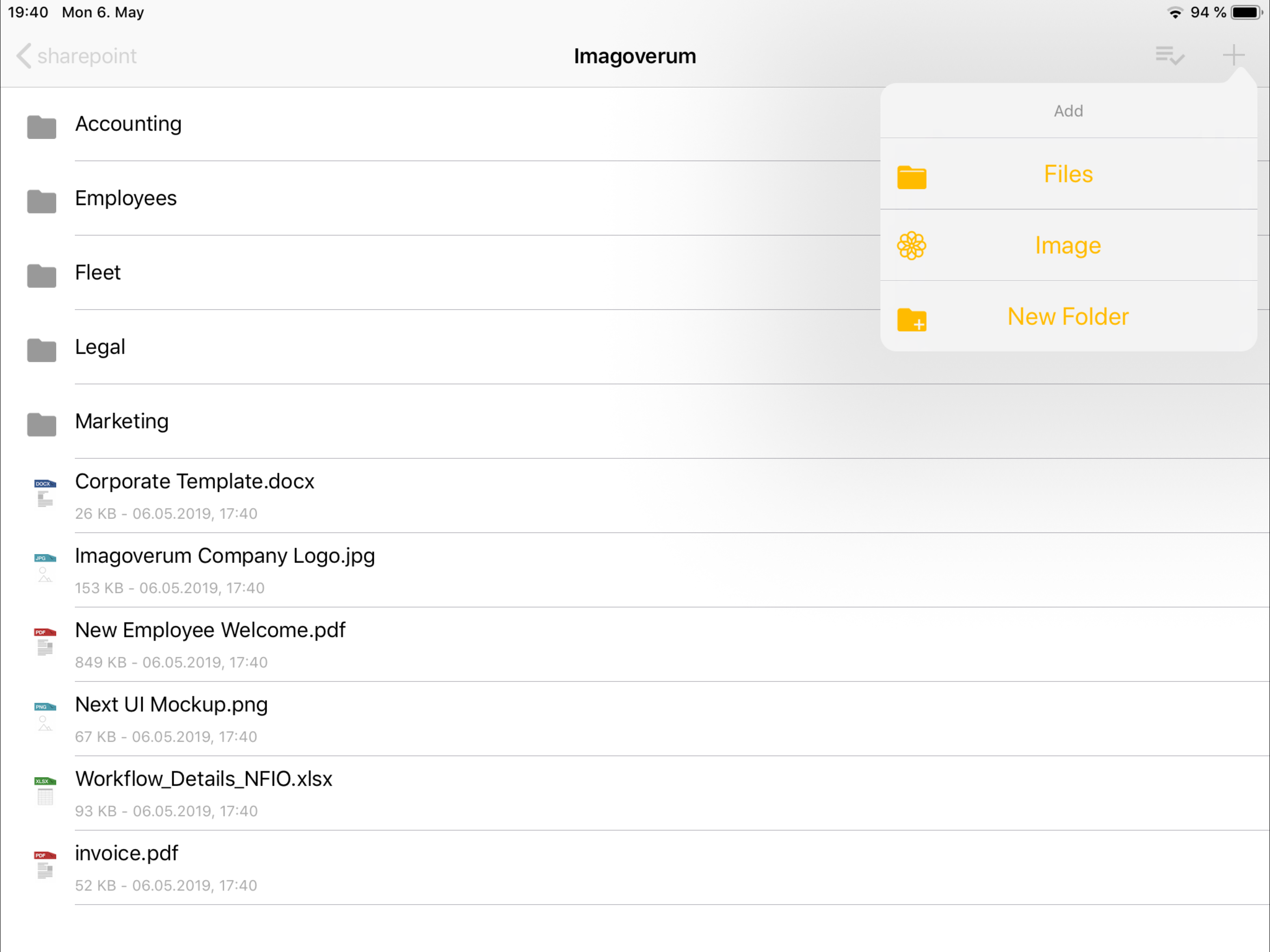Viewport: 1270px width, 952px height.
Task: Click the DOCX file type icon
Action: point(46,493)
